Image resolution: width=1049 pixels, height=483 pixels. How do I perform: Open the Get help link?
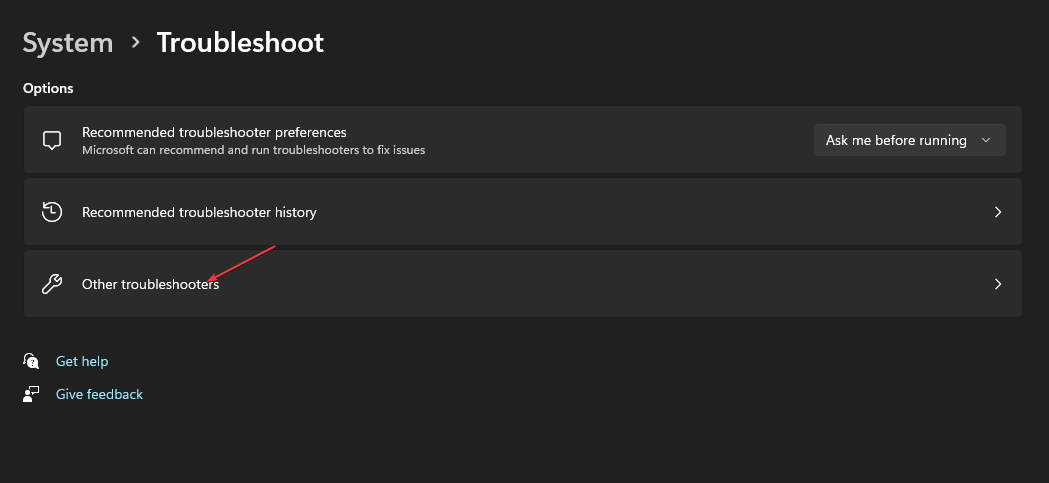(x=82, y=361)
